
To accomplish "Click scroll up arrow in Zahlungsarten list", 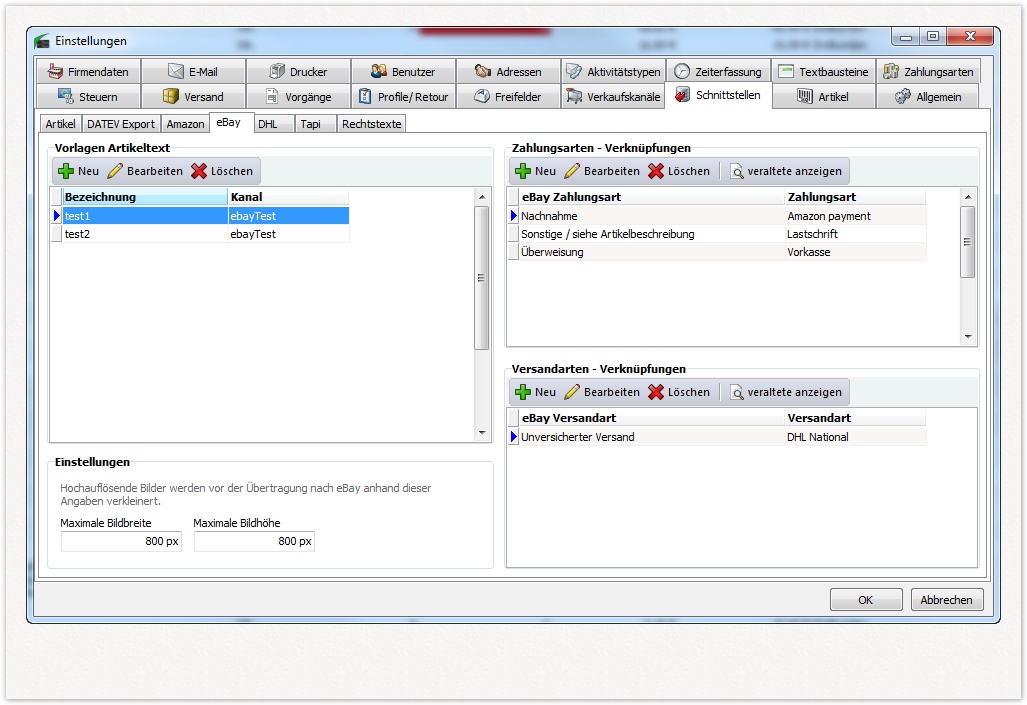I will click(967, 197).
